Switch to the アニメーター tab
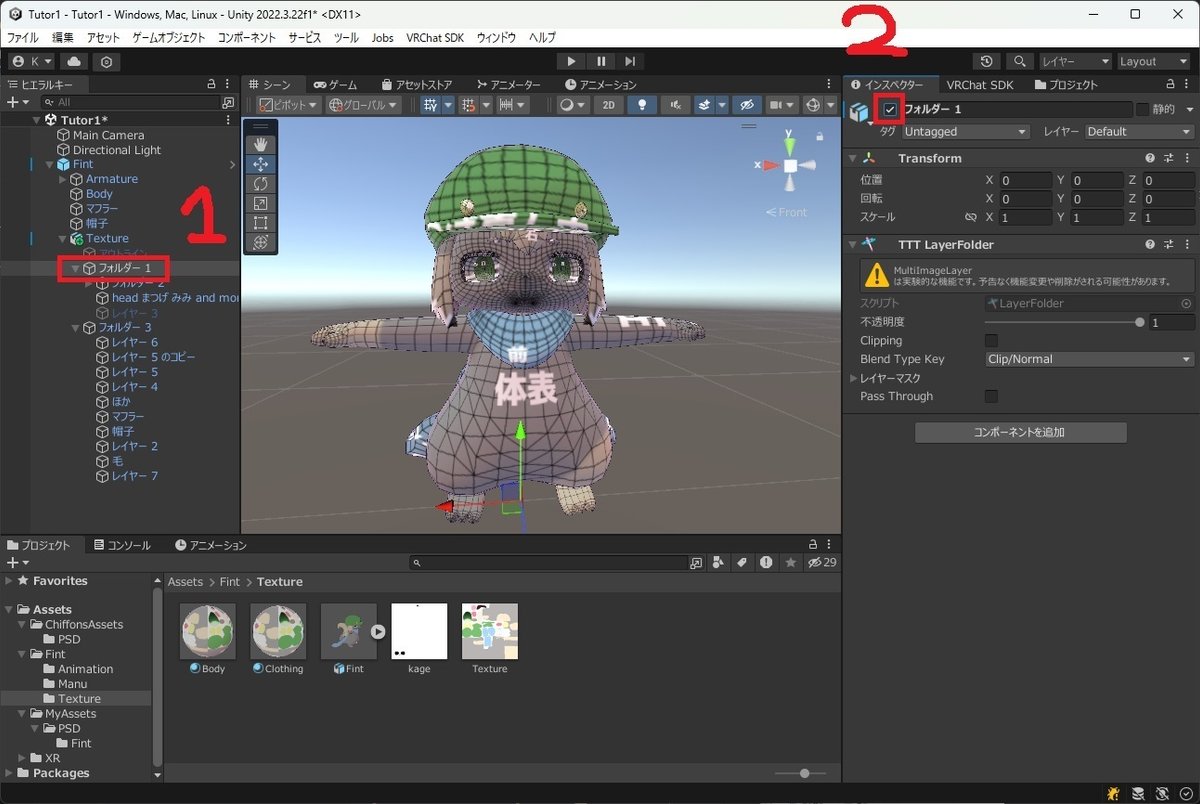This screenshot has width=1200, height=804. click(x=509, y=85)
